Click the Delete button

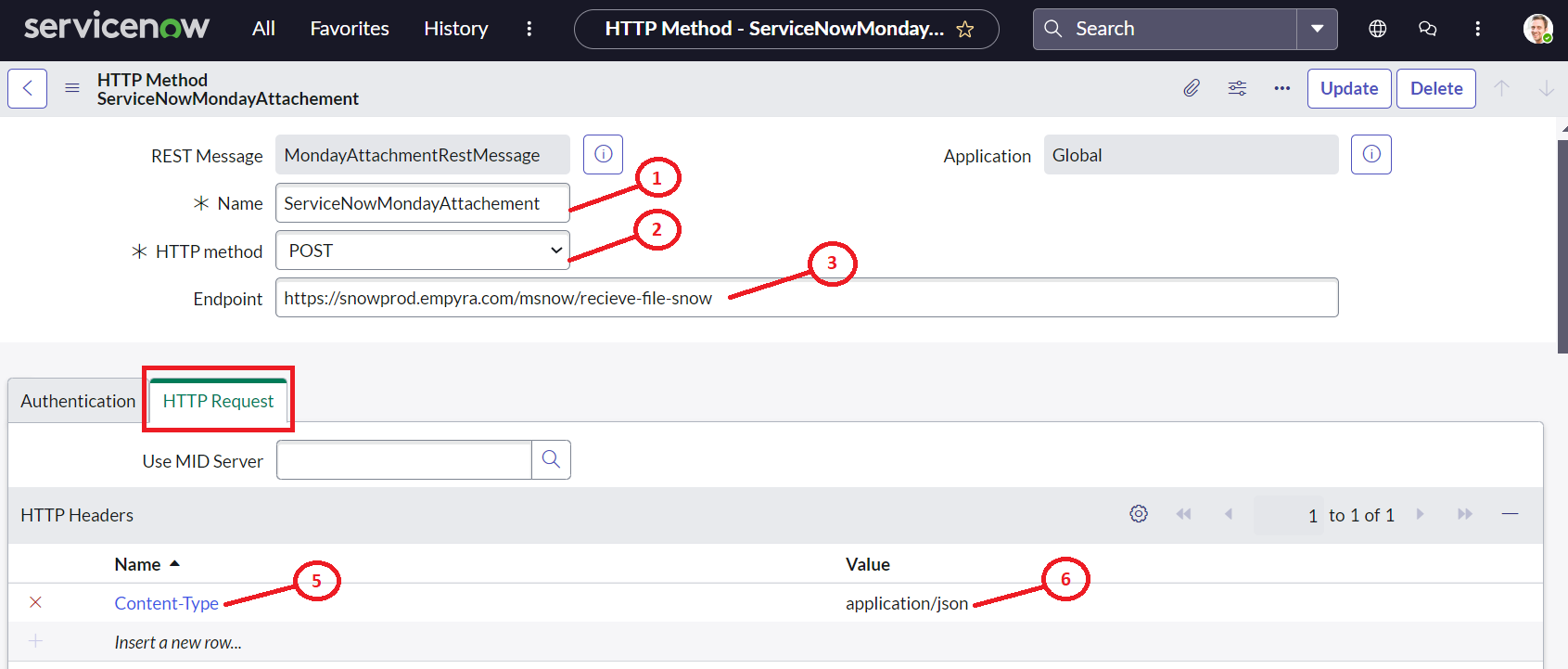(x=1436, y=88)
